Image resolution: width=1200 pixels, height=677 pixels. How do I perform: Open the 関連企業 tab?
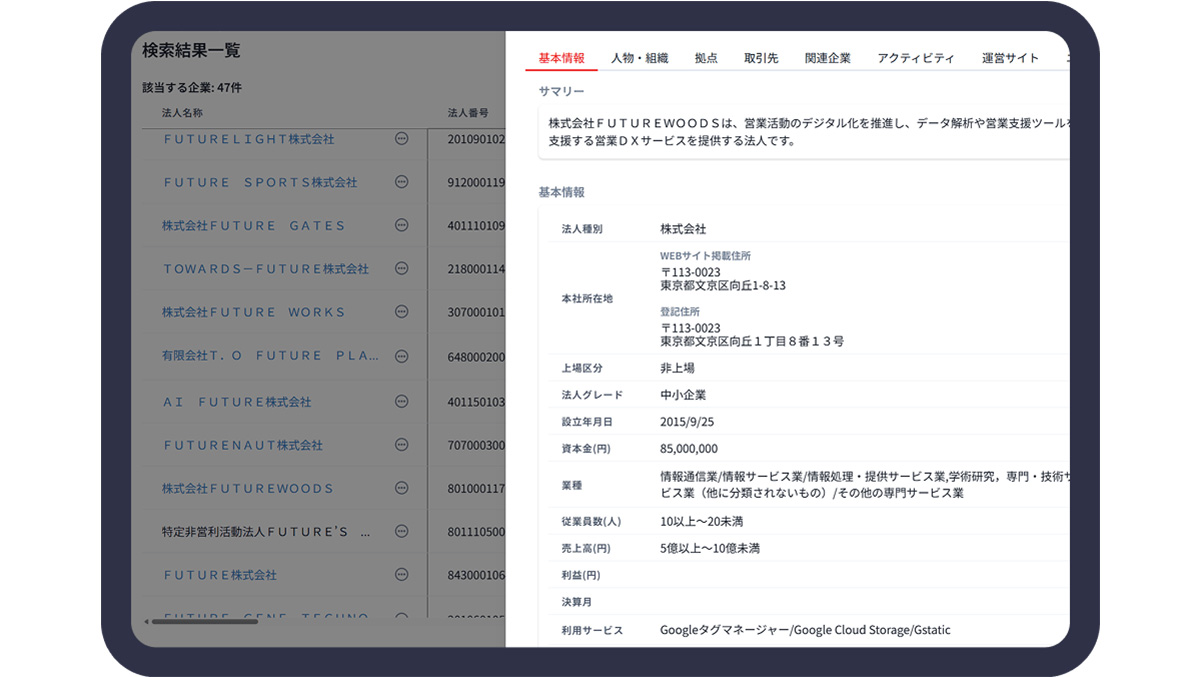[x=828, y=57]
